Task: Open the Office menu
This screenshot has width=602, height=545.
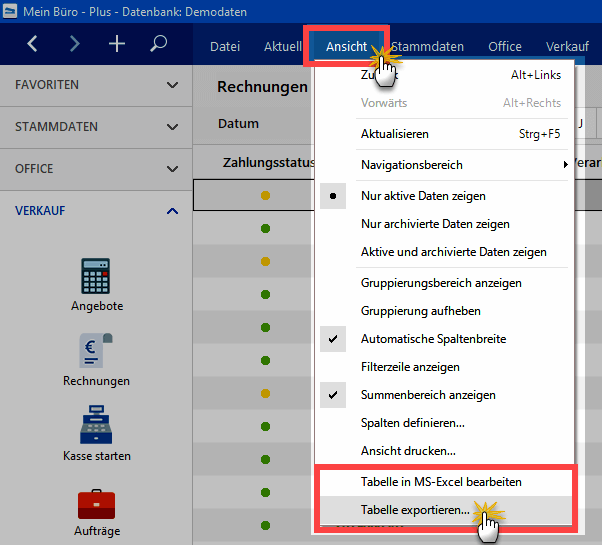Action: tap(504, 46)
